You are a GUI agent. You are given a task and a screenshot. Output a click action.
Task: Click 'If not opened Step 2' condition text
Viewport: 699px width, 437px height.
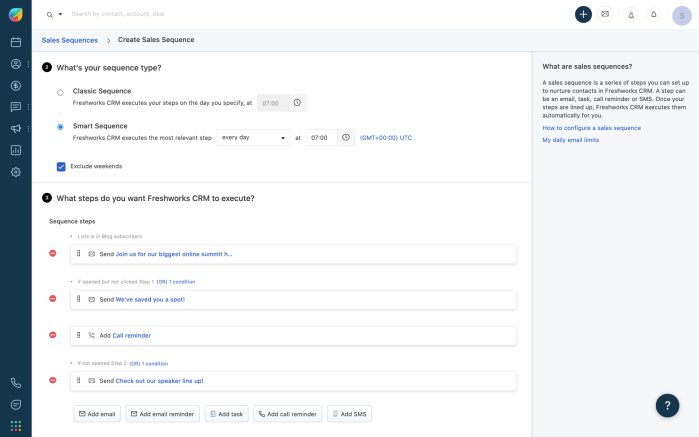point(102,363)
